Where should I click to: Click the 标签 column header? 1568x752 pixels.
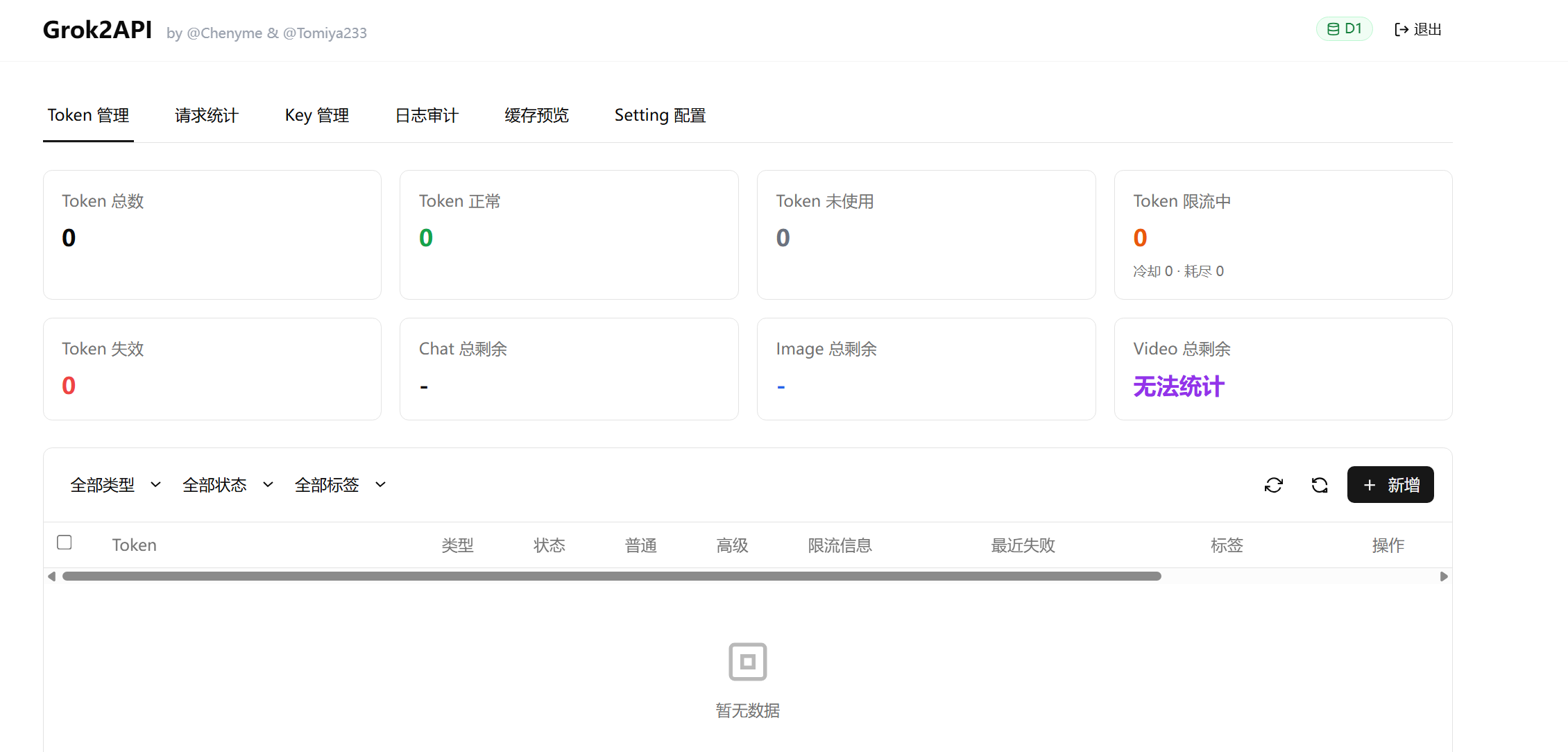click(x=1227, y=545)
